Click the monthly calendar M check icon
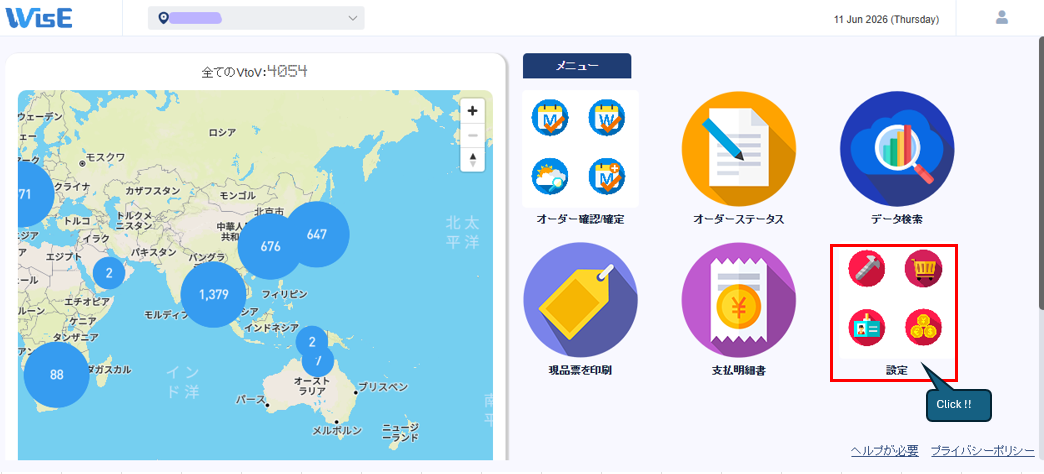 [x=550, y=118]
